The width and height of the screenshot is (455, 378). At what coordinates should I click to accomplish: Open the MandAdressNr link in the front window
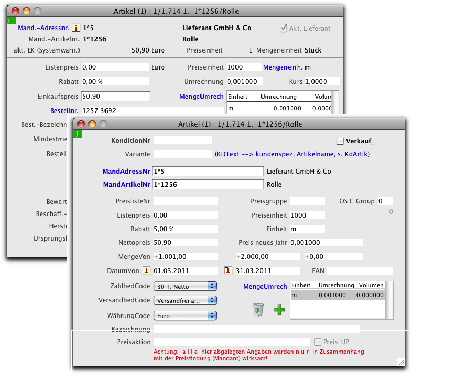pos(126,171)
